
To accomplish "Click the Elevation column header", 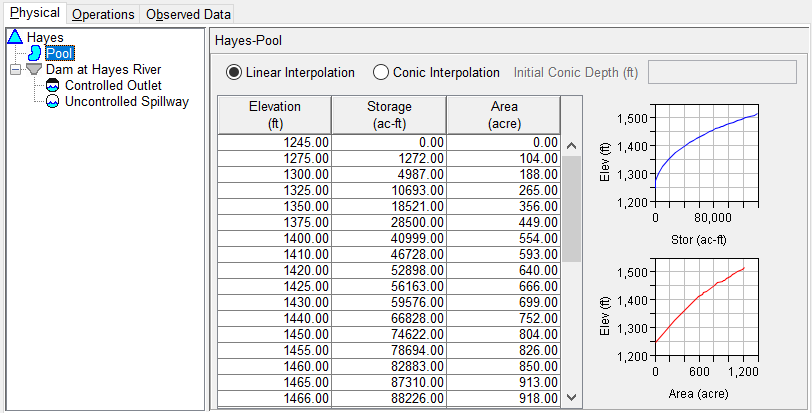I will [x=274, y=115].
